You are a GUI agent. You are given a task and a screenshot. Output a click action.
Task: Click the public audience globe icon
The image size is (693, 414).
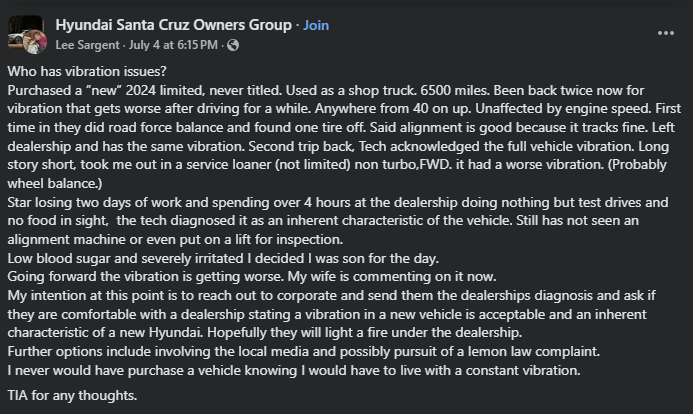tap(233, 45)
